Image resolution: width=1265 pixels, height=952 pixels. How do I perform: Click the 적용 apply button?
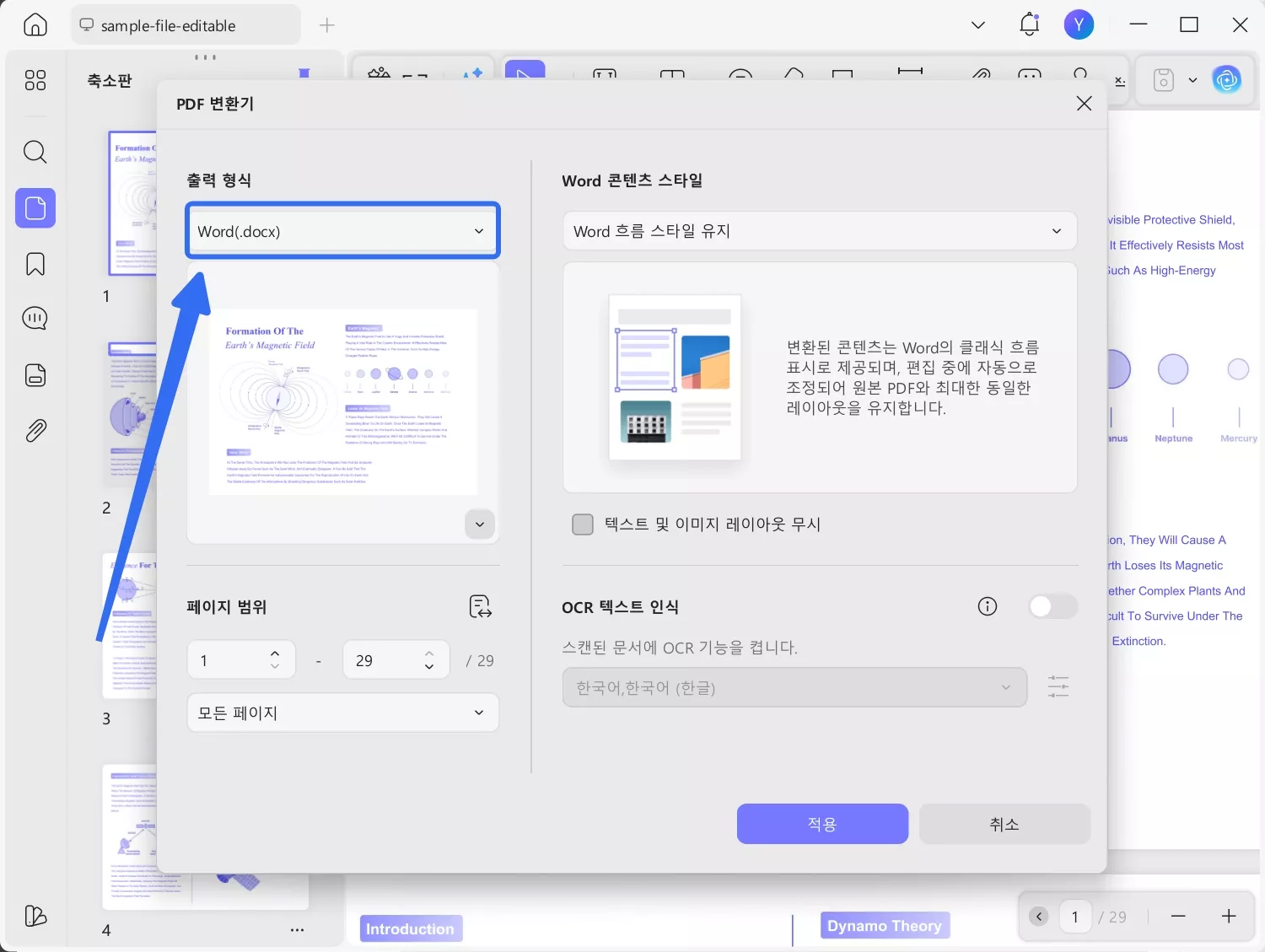coord(822,824)
